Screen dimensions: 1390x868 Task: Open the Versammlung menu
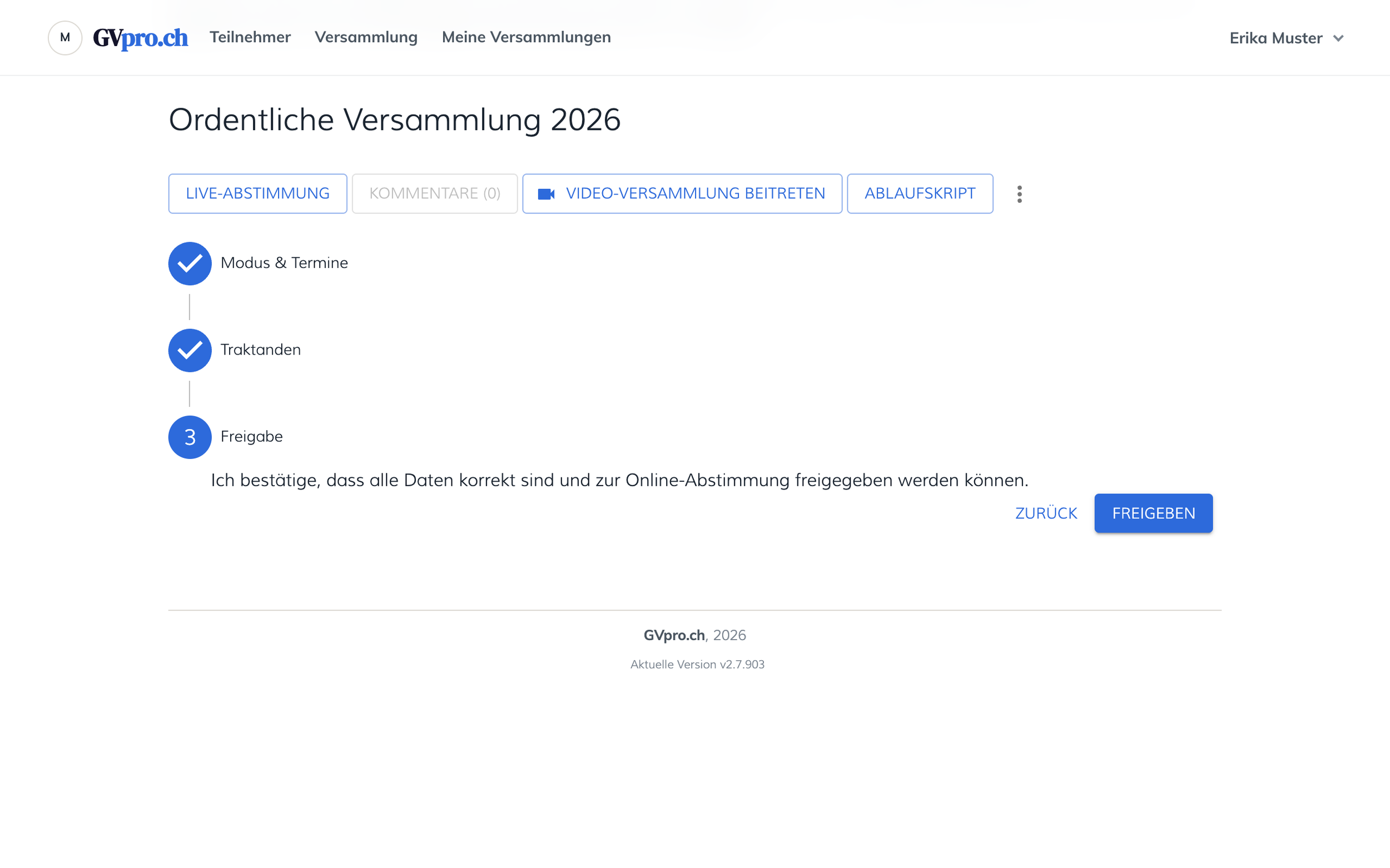[366, 37]
